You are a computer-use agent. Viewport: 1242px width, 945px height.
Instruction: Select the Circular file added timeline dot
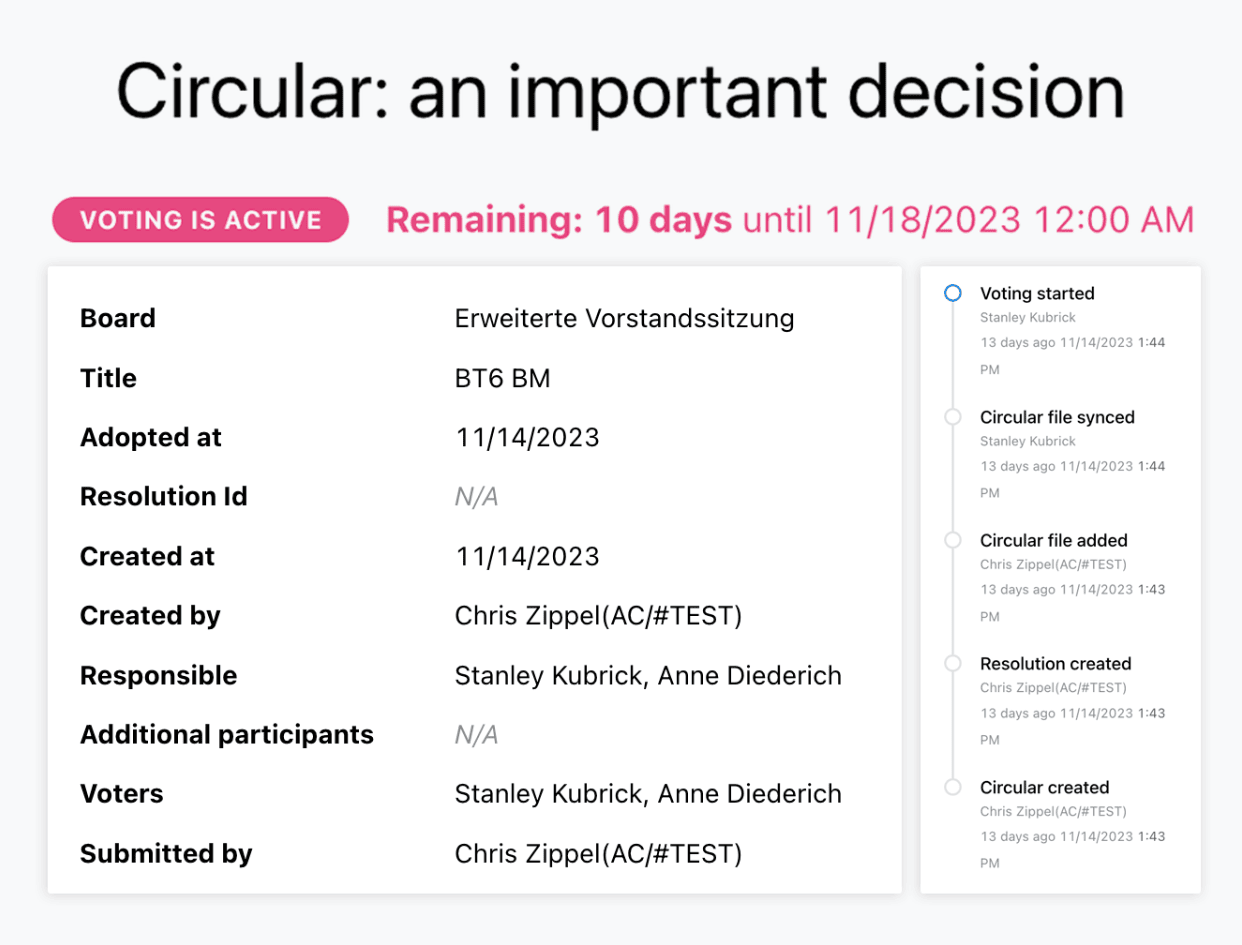point(953,540)
